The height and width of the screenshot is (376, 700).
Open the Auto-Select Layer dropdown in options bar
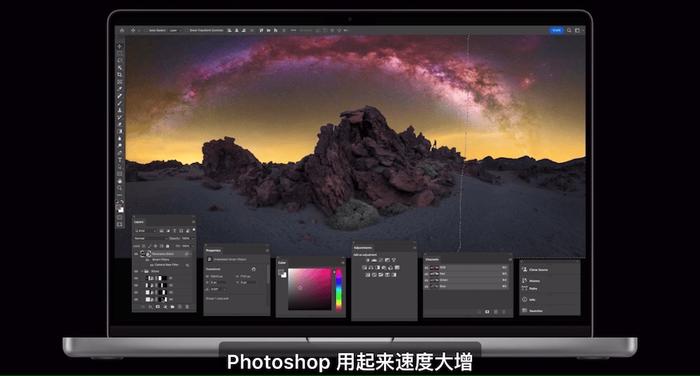click(x=173, y=30)
